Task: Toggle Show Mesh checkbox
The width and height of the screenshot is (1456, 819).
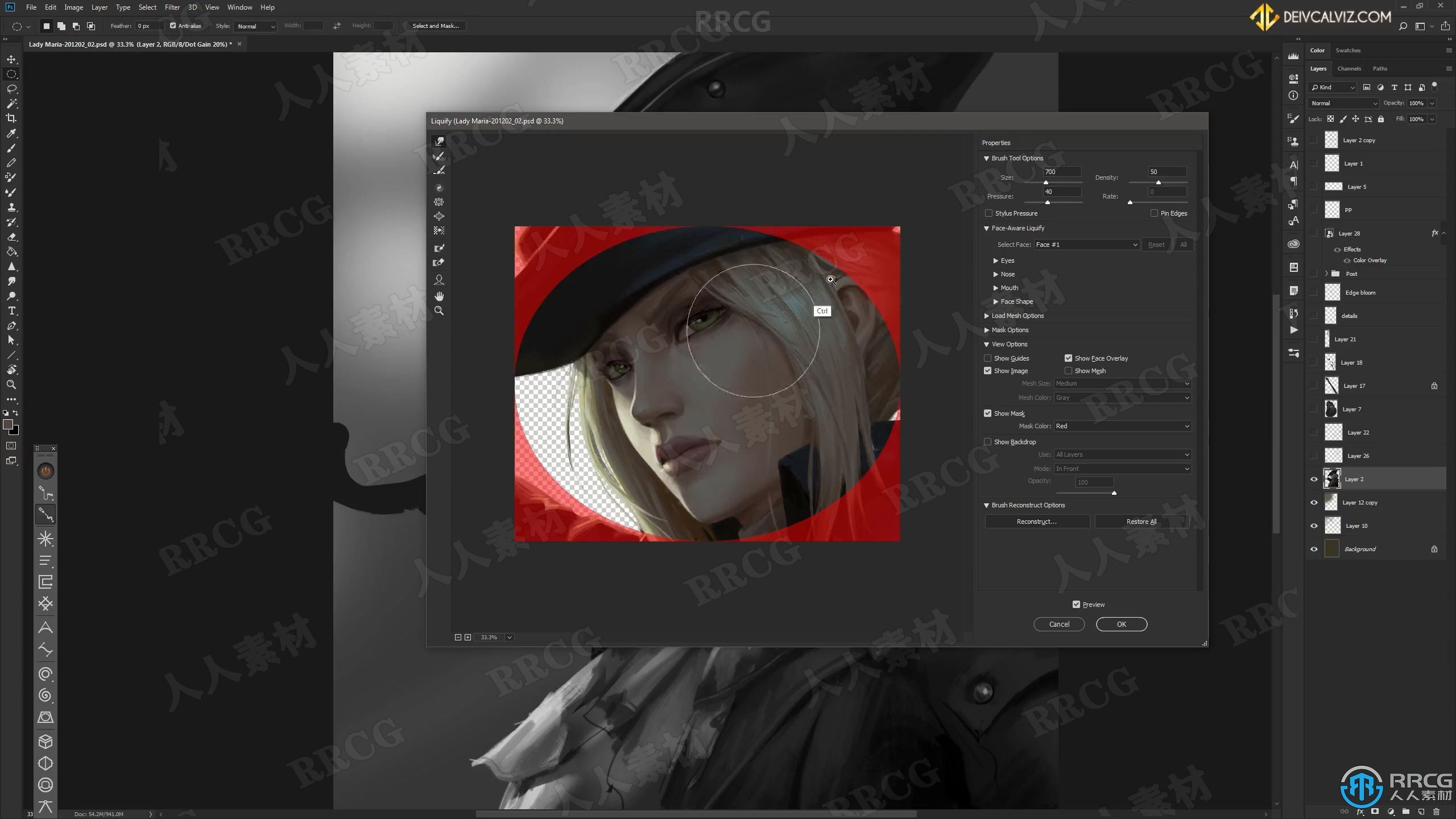Action: (1068, 370)
